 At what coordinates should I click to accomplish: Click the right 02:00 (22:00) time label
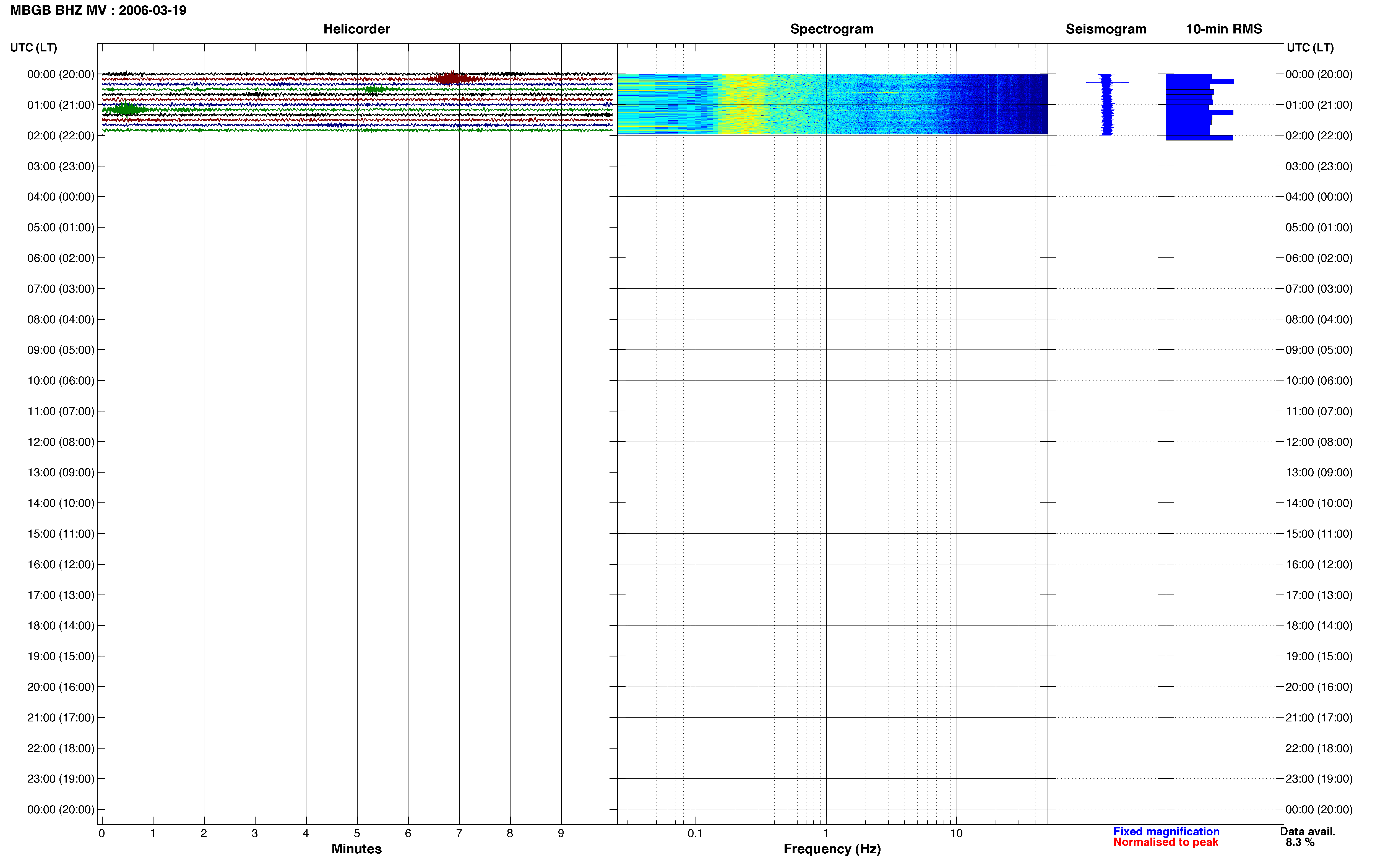point(1319,135)
